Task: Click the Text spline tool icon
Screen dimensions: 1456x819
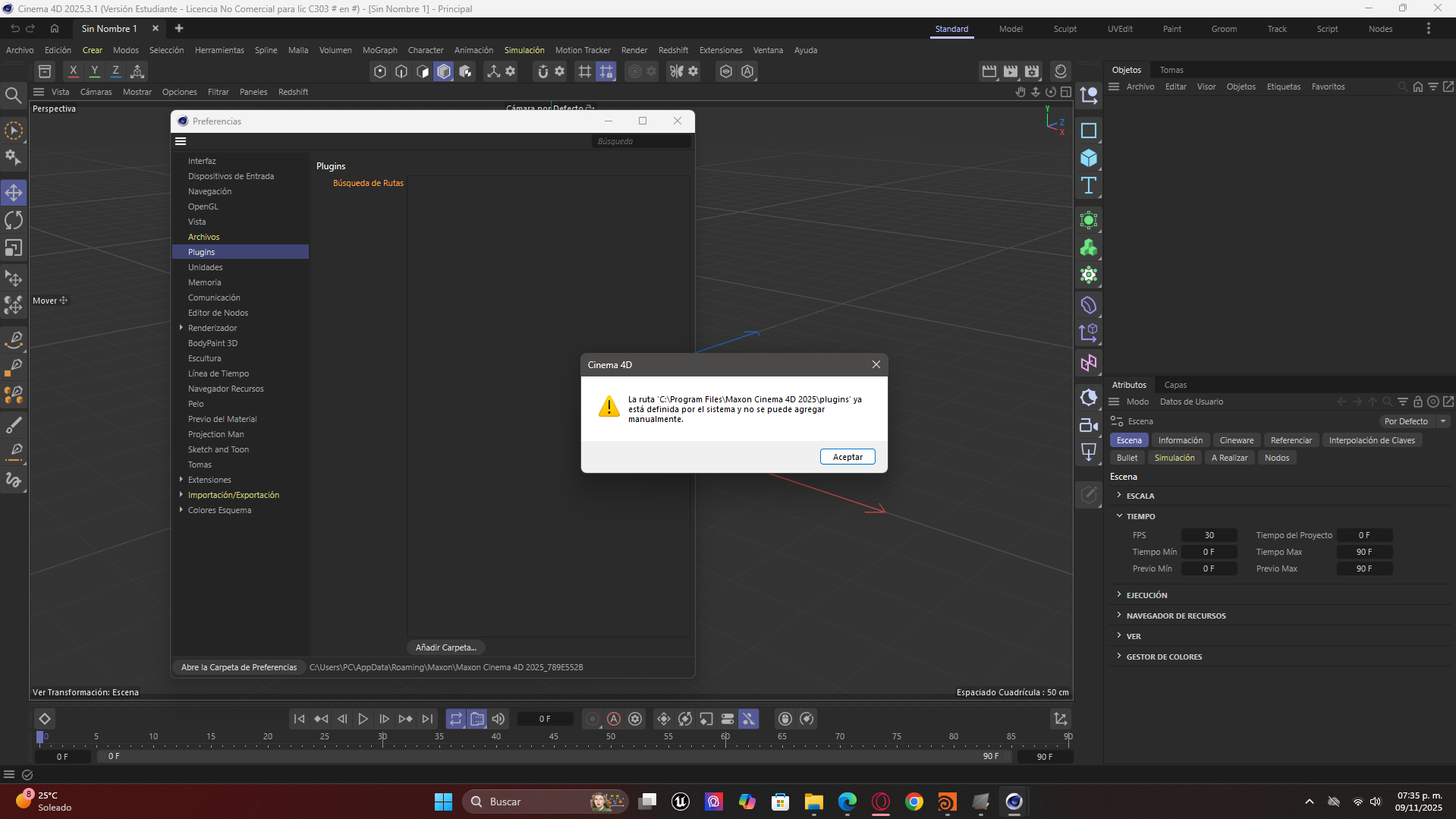Action: tap(1089, 186)
